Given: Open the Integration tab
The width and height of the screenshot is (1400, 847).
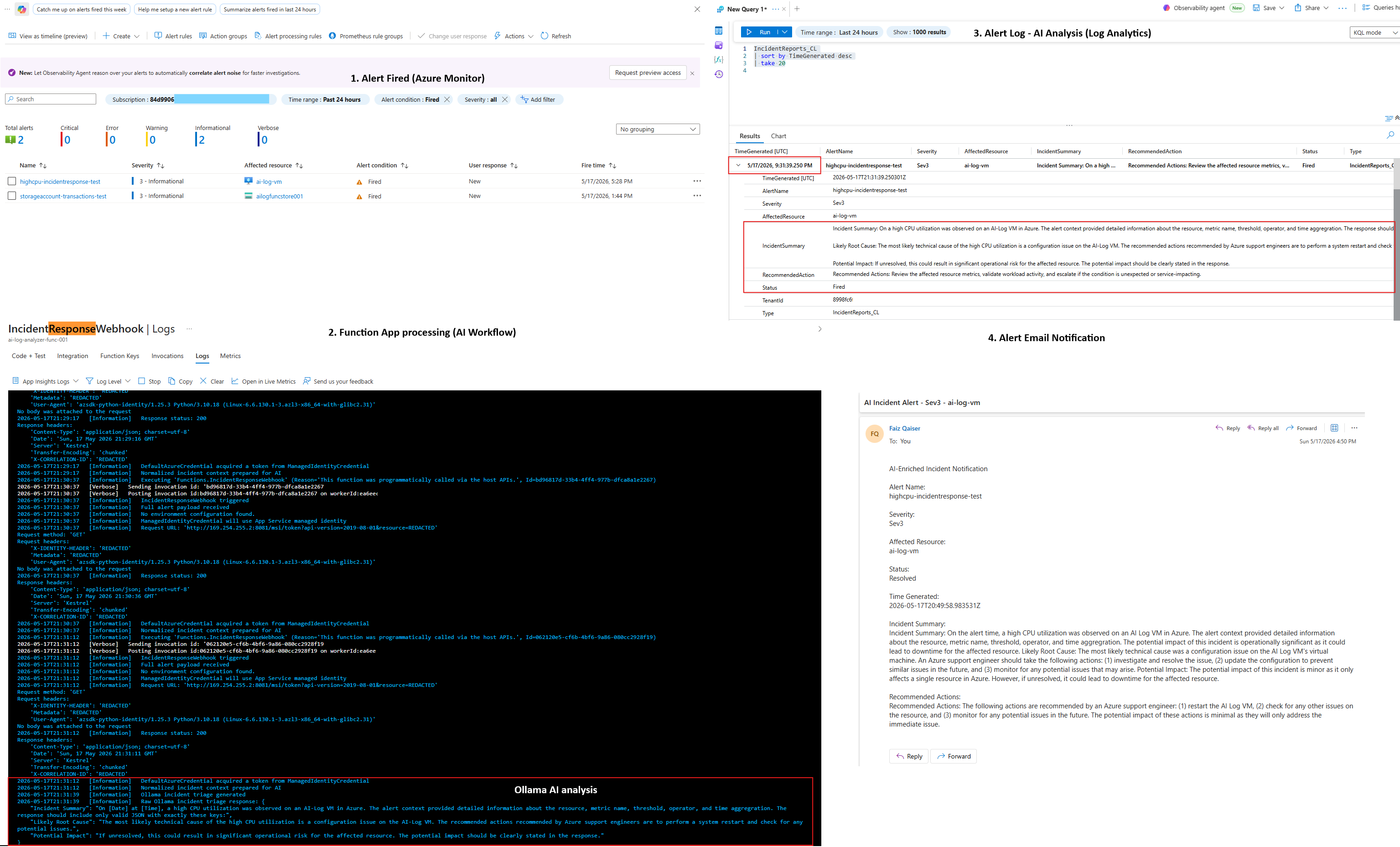Looking at the screenshot, I should point(73,356).
